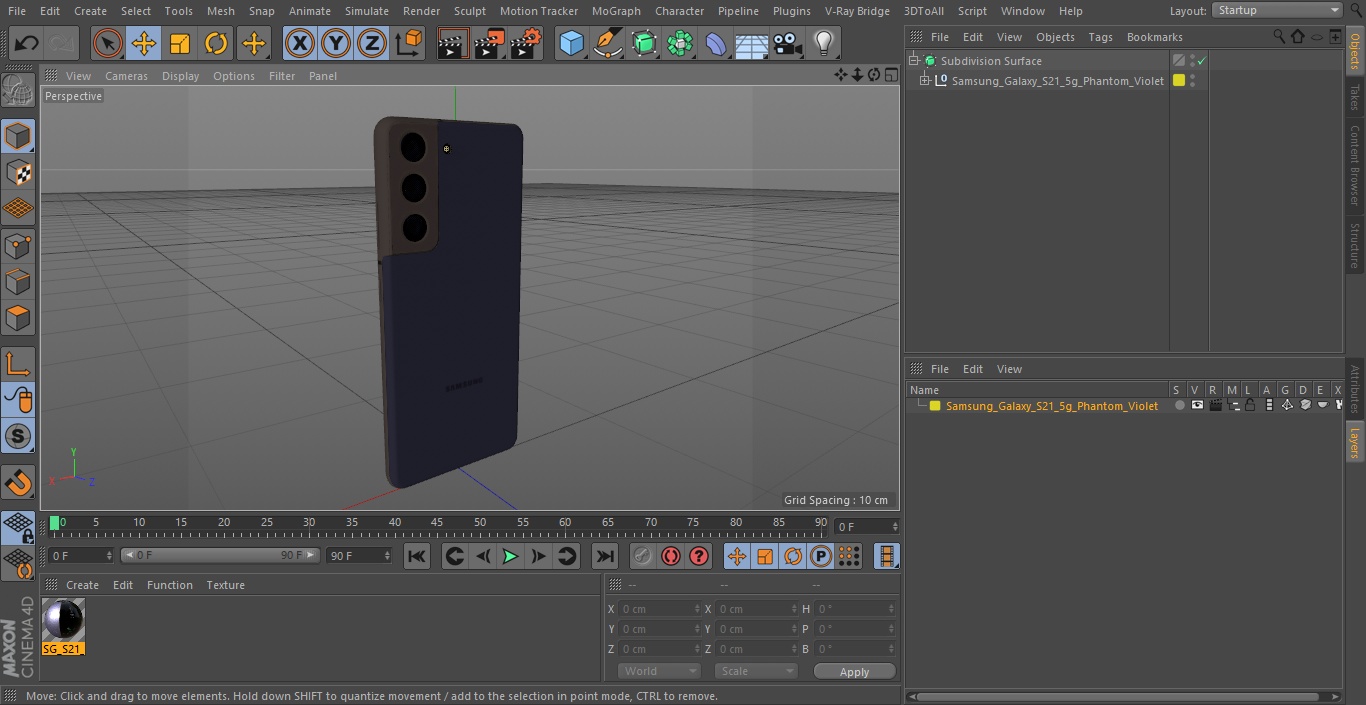This screenshot has width=1366, height=705.
Task: Add a light object
Action: 823,44
